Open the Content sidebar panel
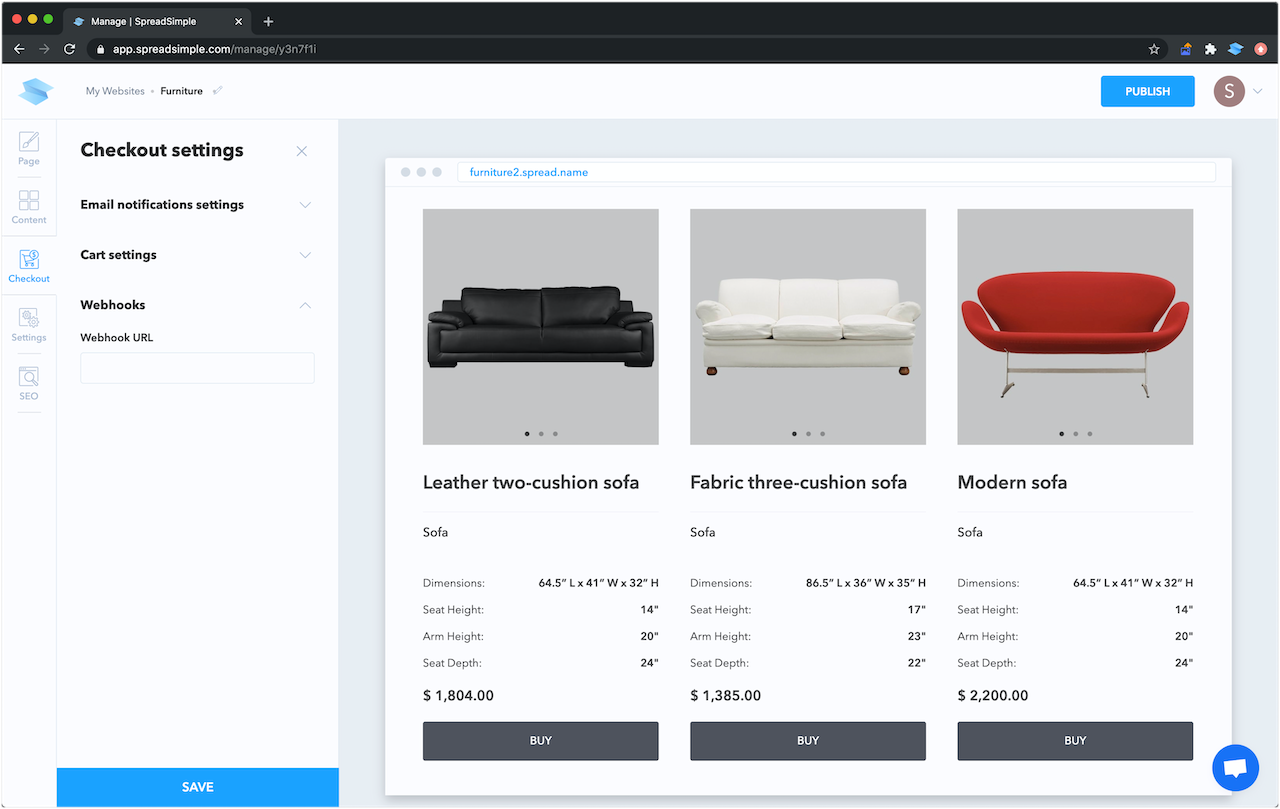Screen dimensions: 1280x809 coord(29,207)
